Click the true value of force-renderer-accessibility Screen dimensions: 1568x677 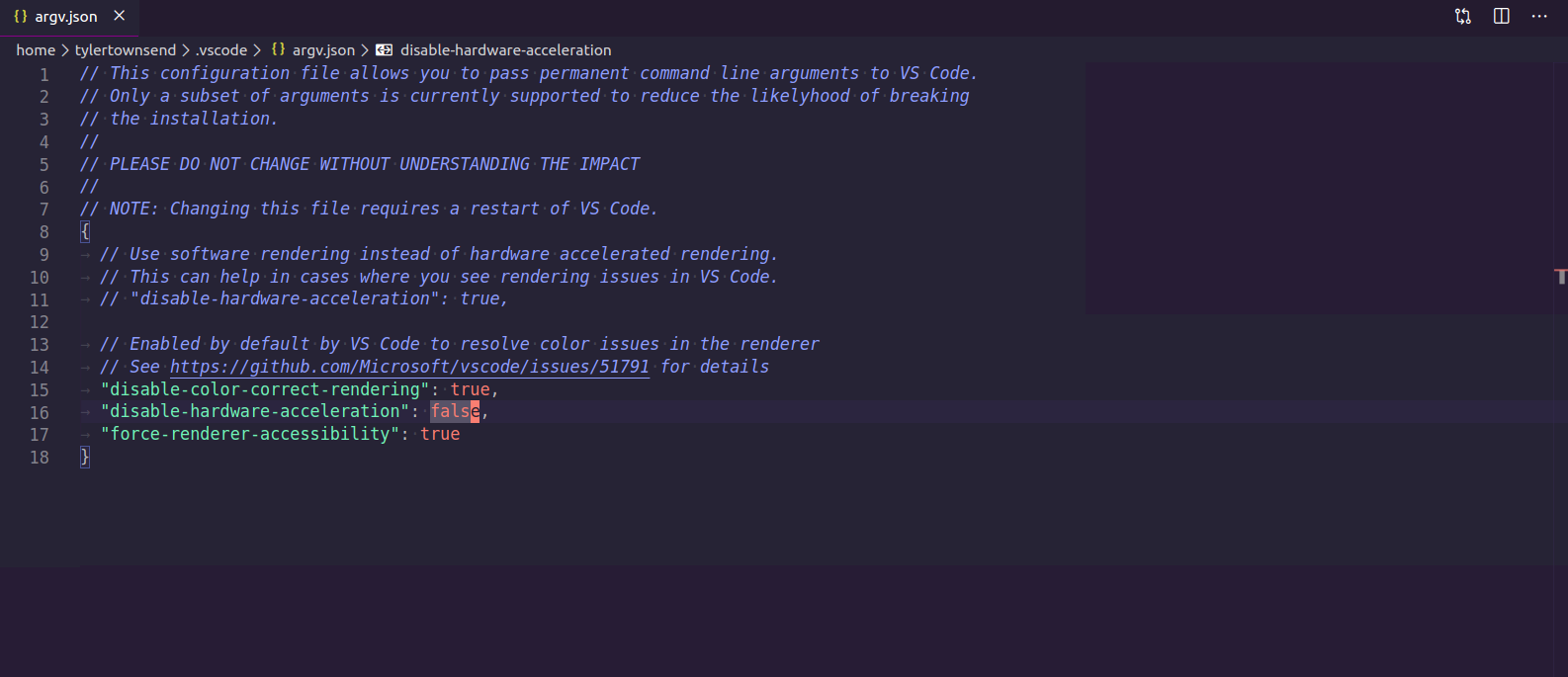(x=440, y=433)
